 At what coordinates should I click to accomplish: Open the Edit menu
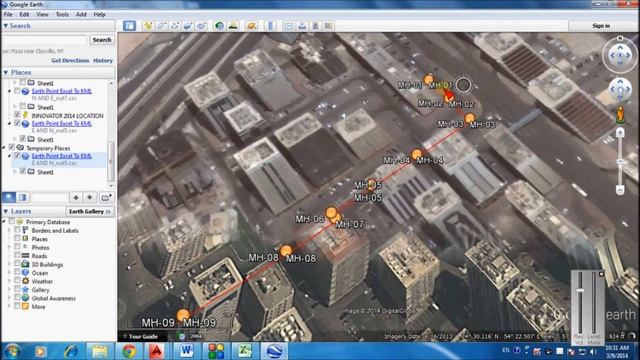click(x=24, y=14)
